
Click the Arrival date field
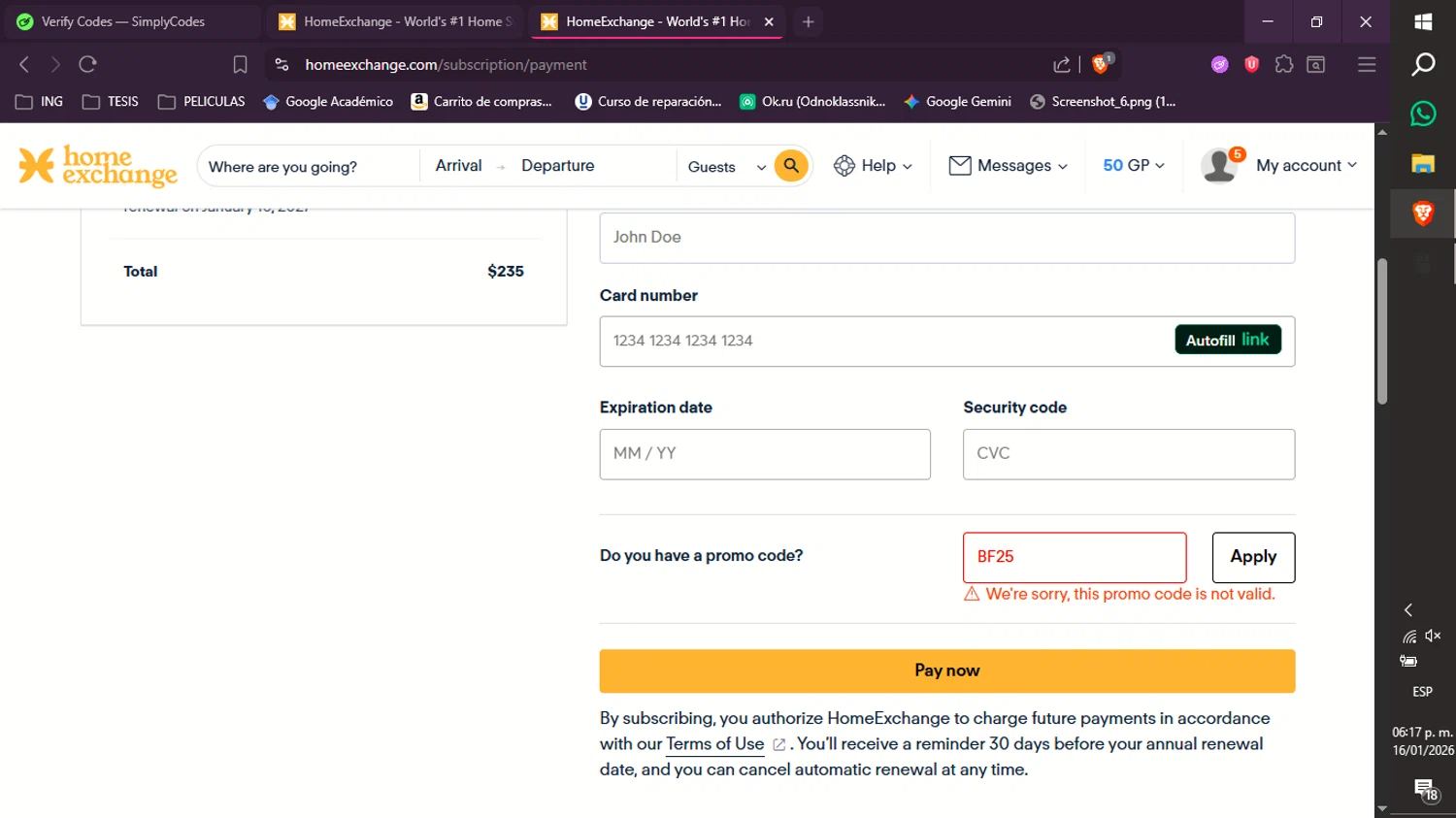point(459,166)
